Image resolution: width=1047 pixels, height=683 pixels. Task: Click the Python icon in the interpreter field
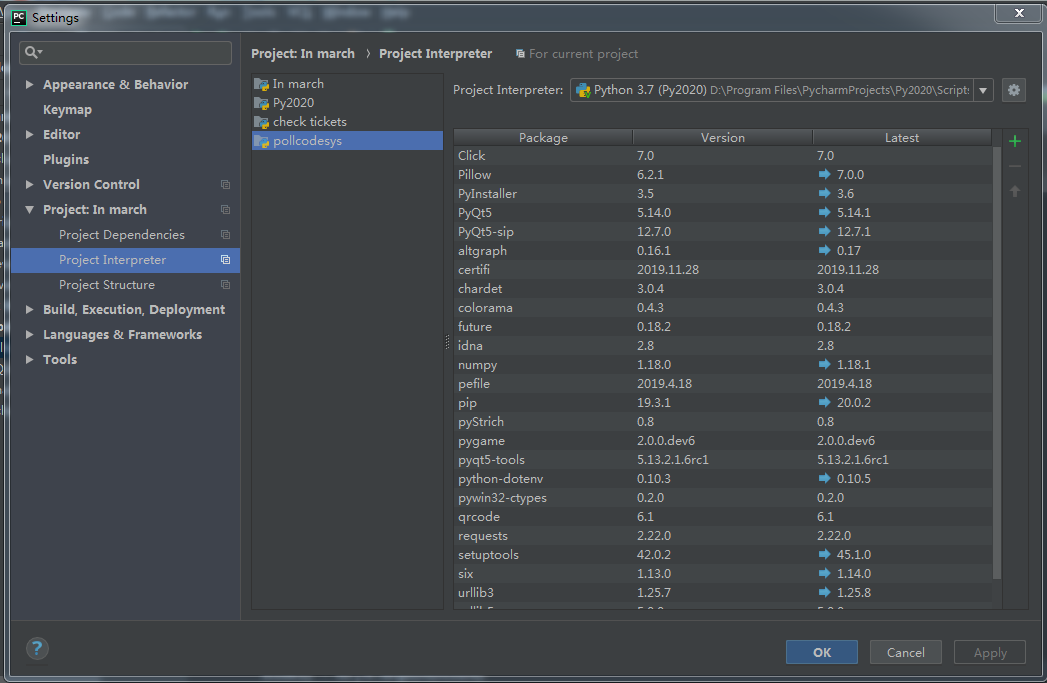click(583, 90)
